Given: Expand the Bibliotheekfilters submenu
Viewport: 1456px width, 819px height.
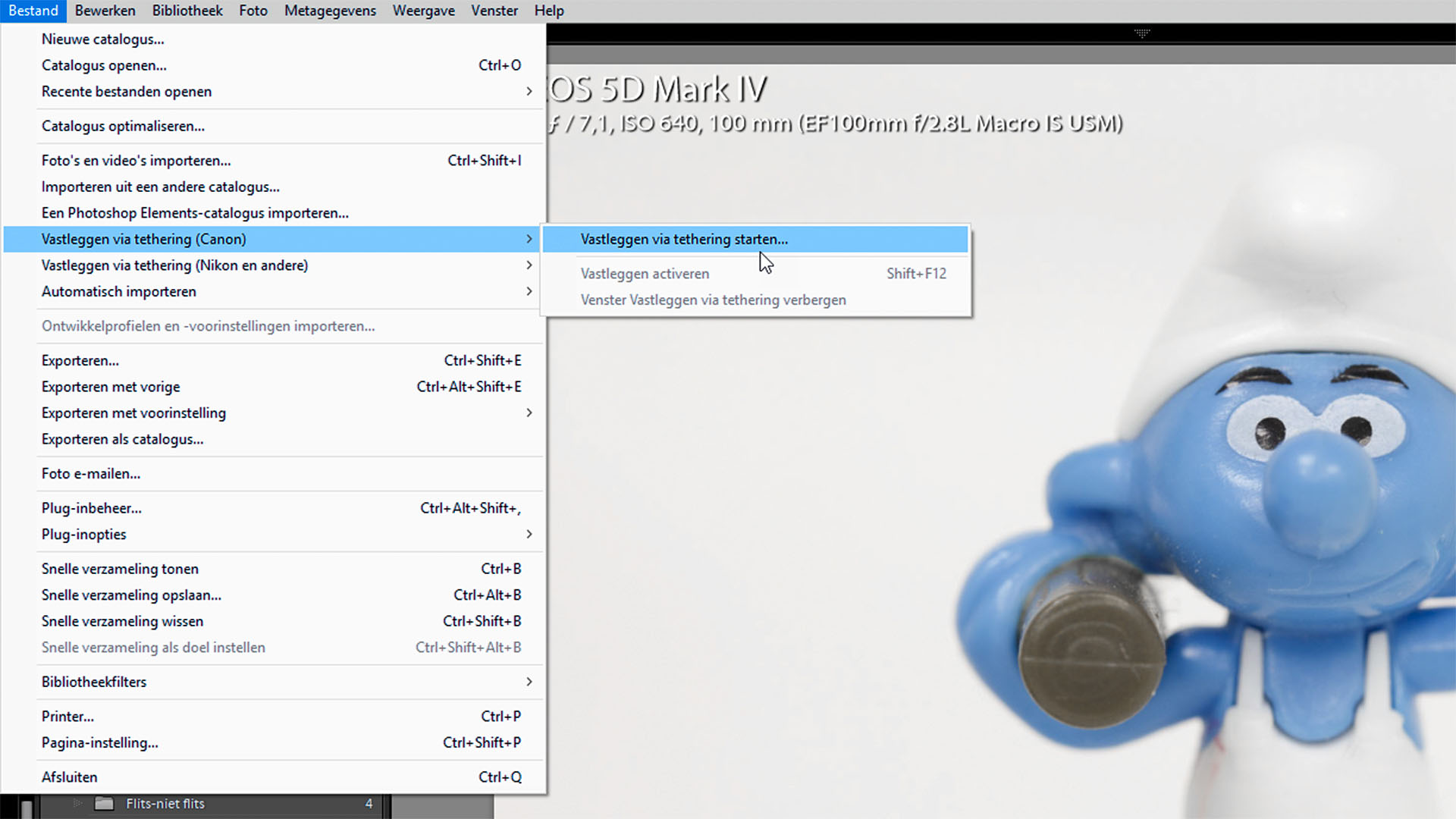Looking at the screenshot, I should tap(94, 682).
